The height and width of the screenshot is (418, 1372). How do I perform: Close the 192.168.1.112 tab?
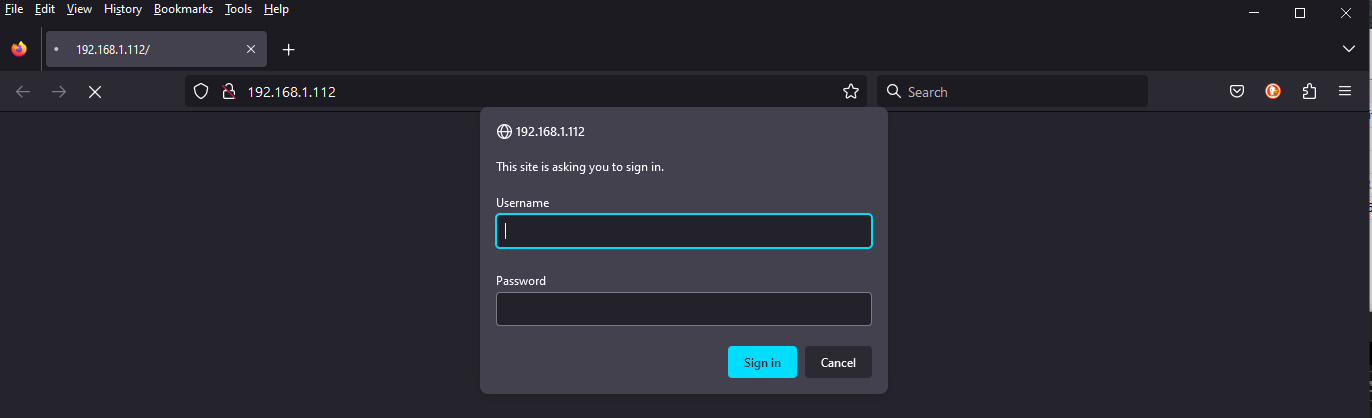pos(251,49)
